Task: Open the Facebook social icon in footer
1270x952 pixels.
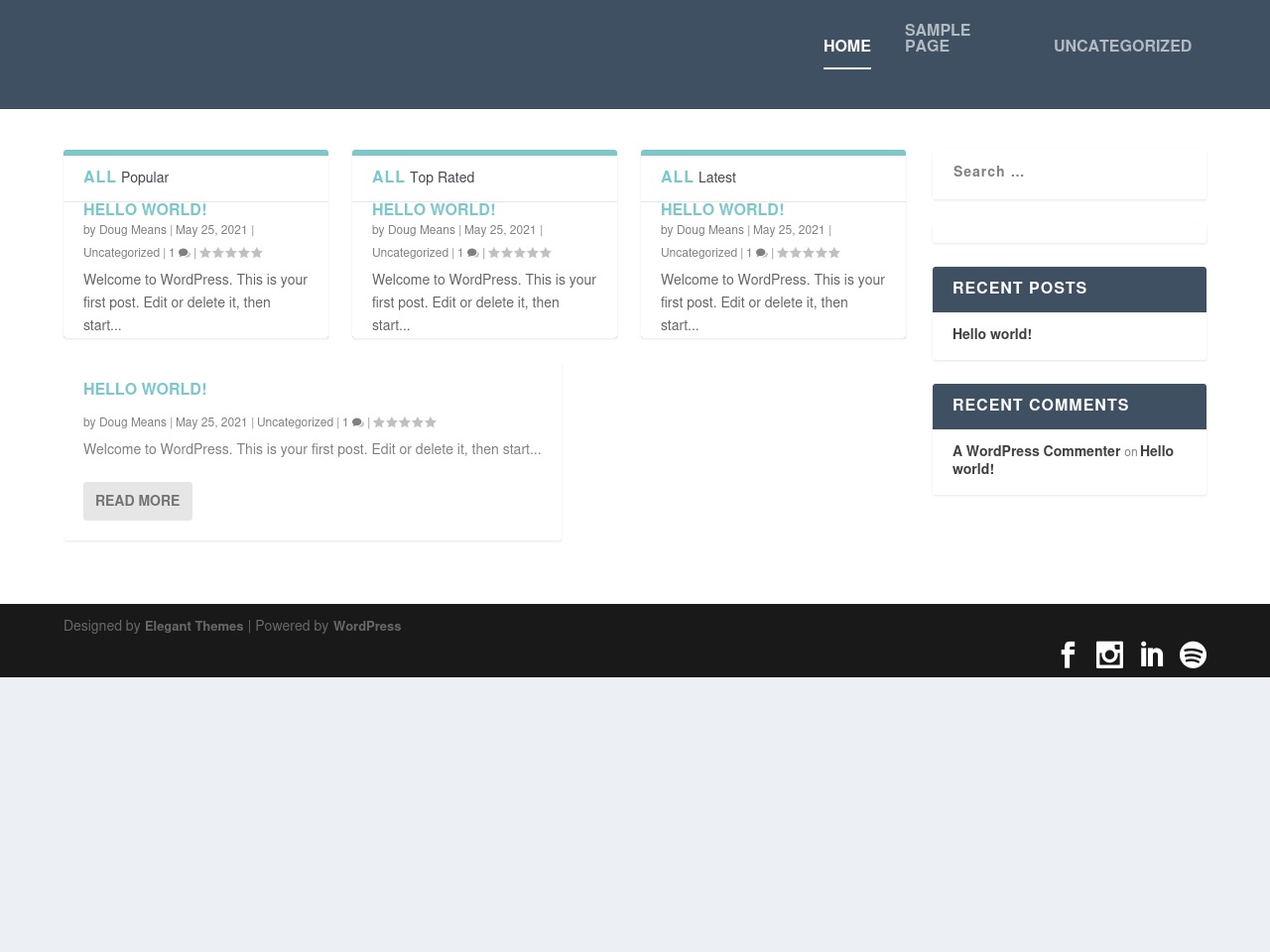Action: point(1068,654)
